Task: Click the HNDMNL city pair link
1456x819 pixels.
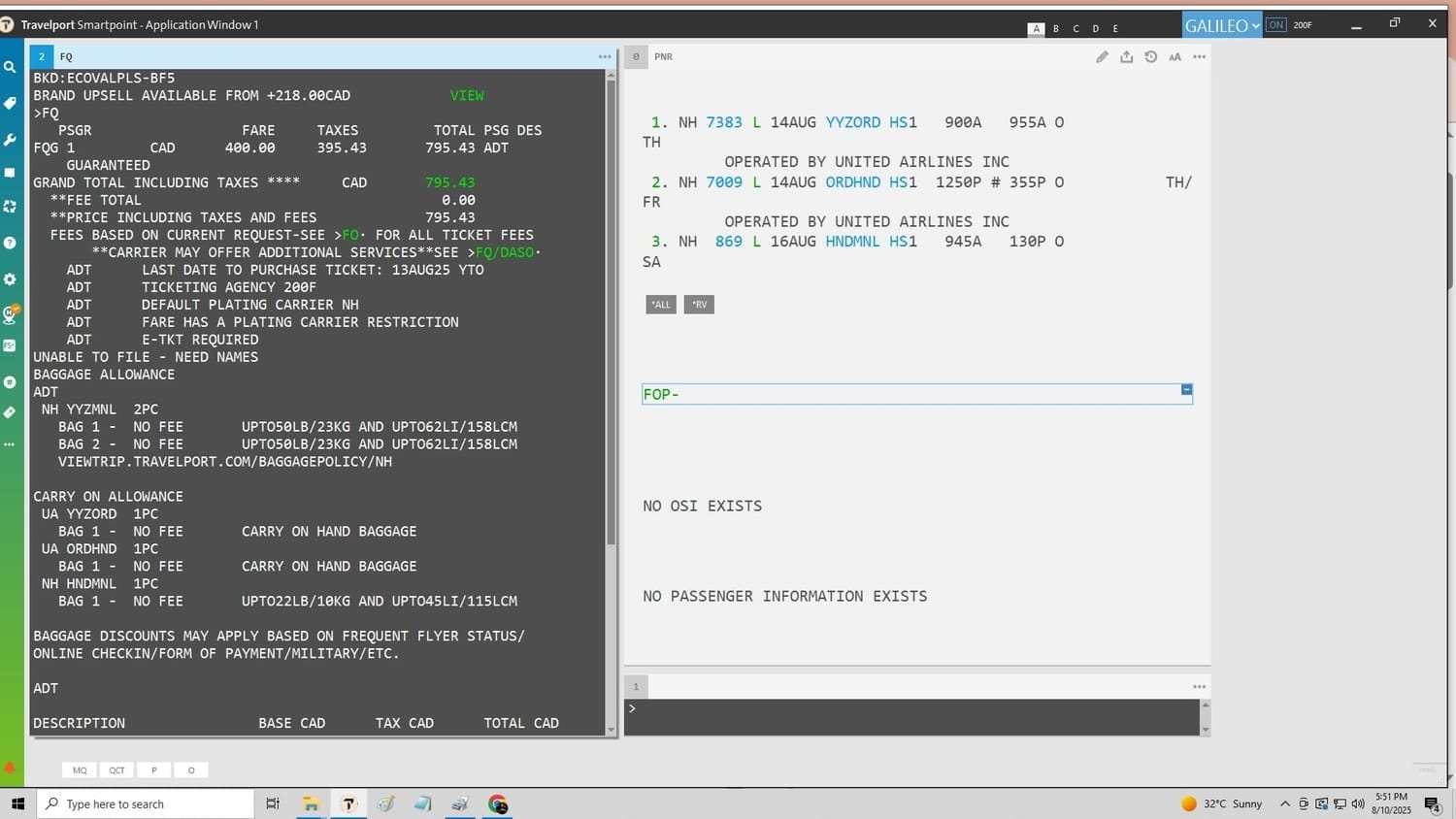Action: [853, 242]
